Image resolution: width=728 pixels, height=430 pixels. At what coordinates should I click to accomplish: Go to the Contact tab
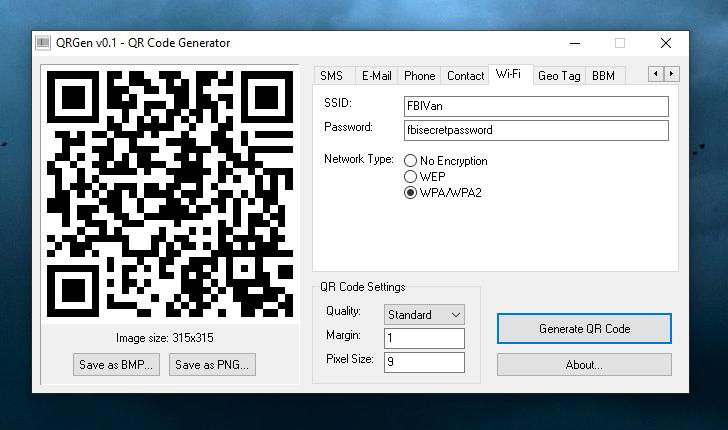pyautogui.click(x=465, y=76)
